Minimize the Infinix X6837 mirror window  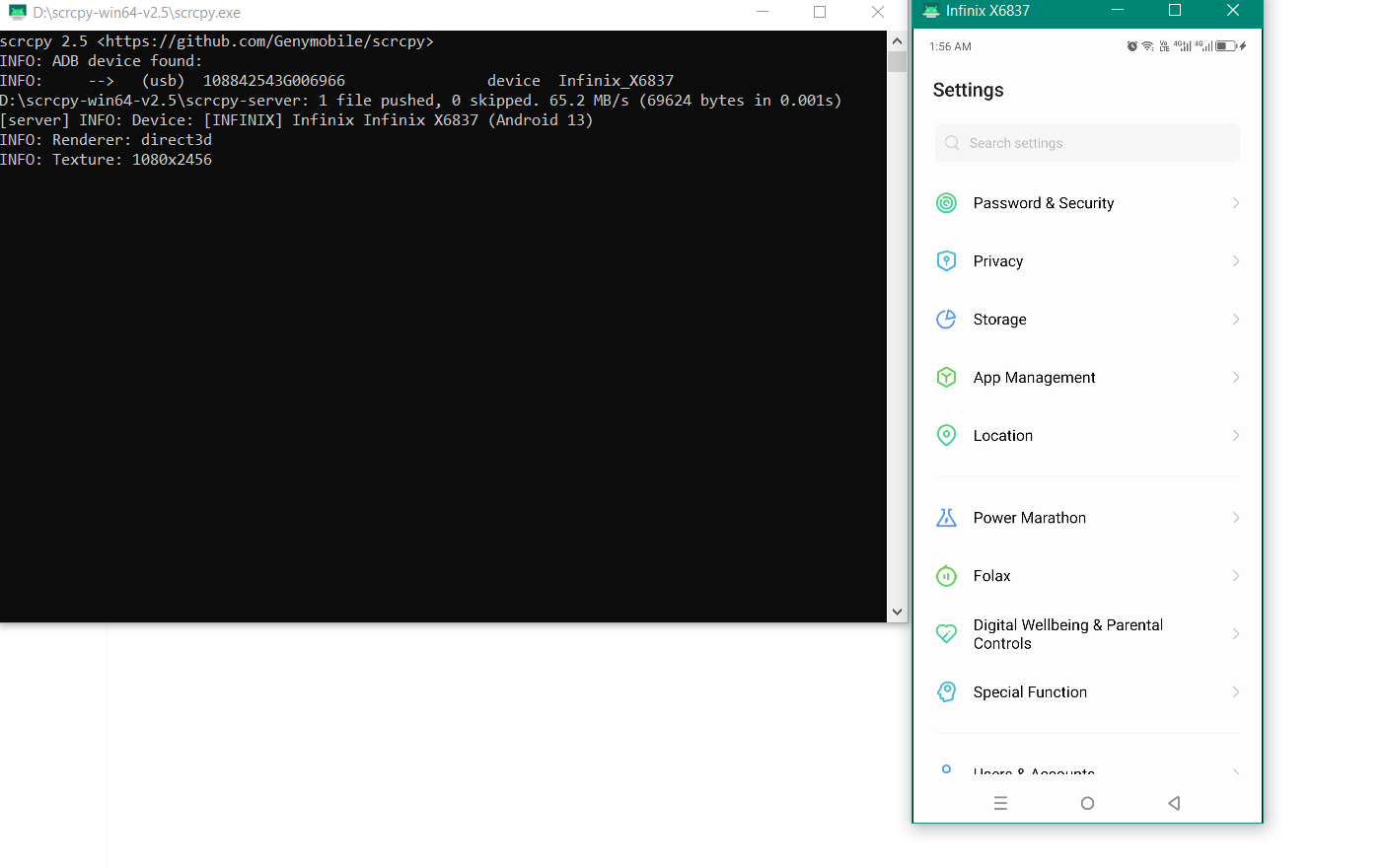pyautogui.click(x=1118, y=10)
